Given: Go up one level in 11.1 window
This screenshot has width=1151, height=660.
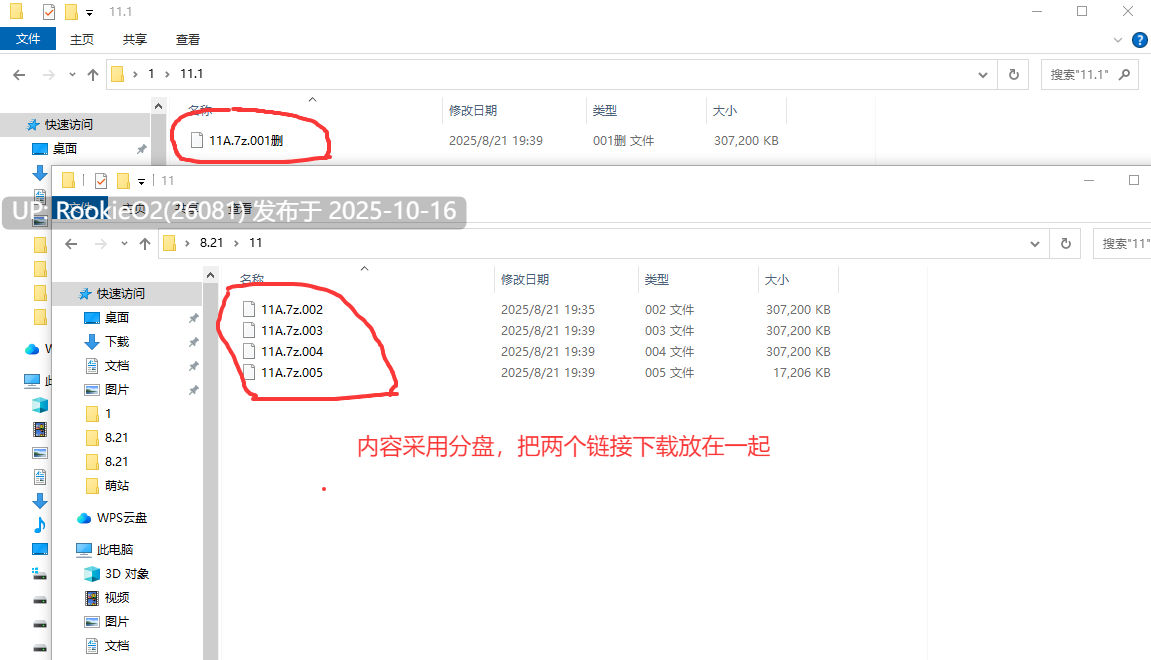Looking at the screenshot, I should (92, 74).
